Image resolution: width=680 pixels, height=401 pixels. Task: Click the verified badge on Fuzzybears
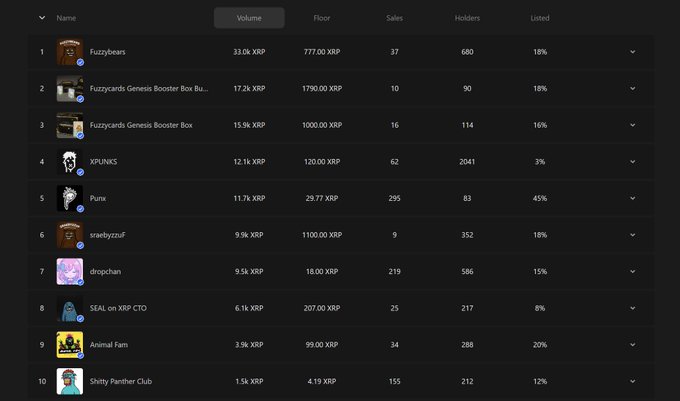(x=80, y=62)
